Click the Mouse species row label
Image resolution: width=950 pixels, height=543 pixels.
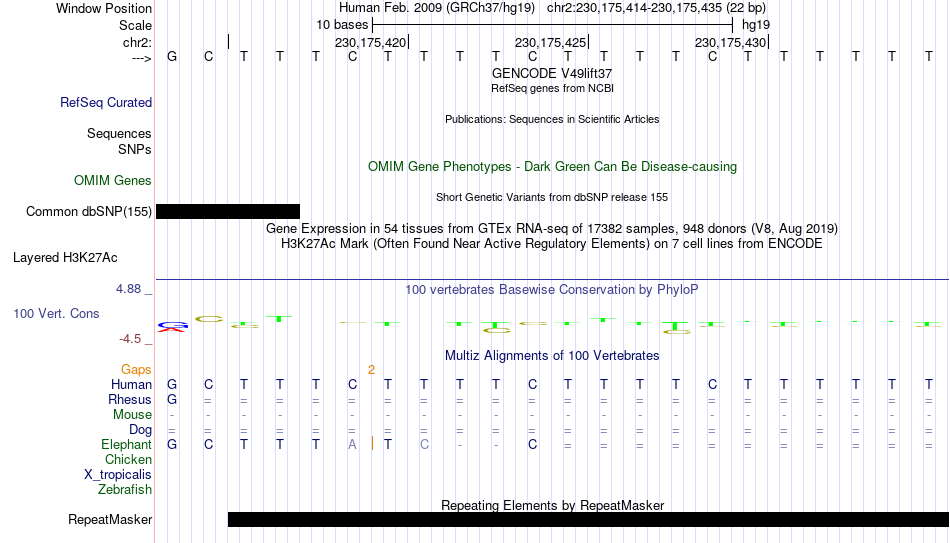click(132, 415)
